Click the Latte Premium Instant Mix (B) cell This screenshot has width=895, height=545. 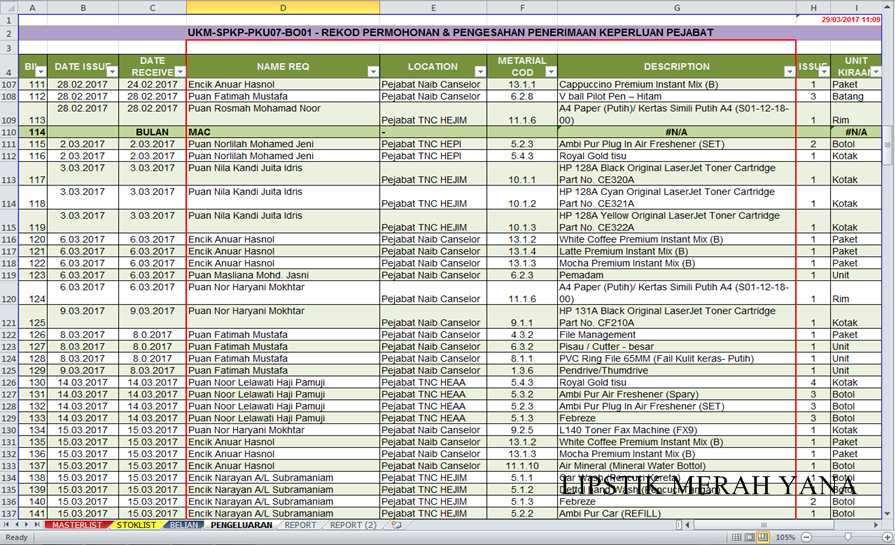676,251
